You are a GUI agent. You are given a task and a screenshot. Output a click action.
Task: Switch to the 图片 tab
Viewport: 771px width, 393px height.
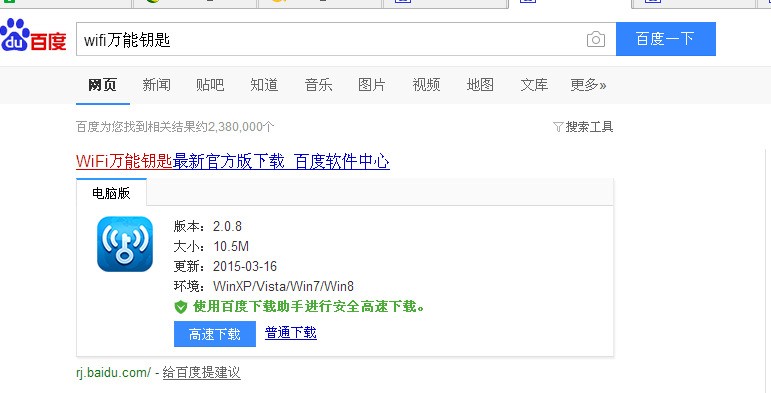pos(372,85)
